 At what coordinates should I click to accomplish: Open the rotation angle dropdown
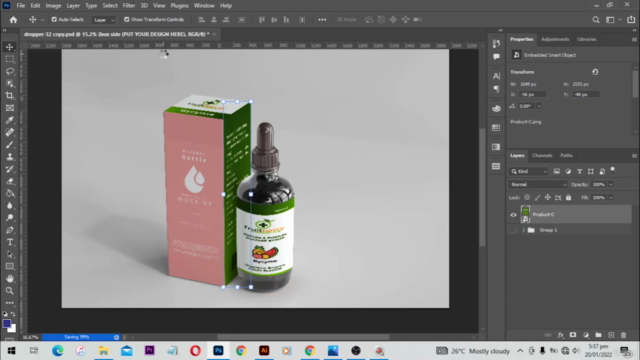(539, 106)
